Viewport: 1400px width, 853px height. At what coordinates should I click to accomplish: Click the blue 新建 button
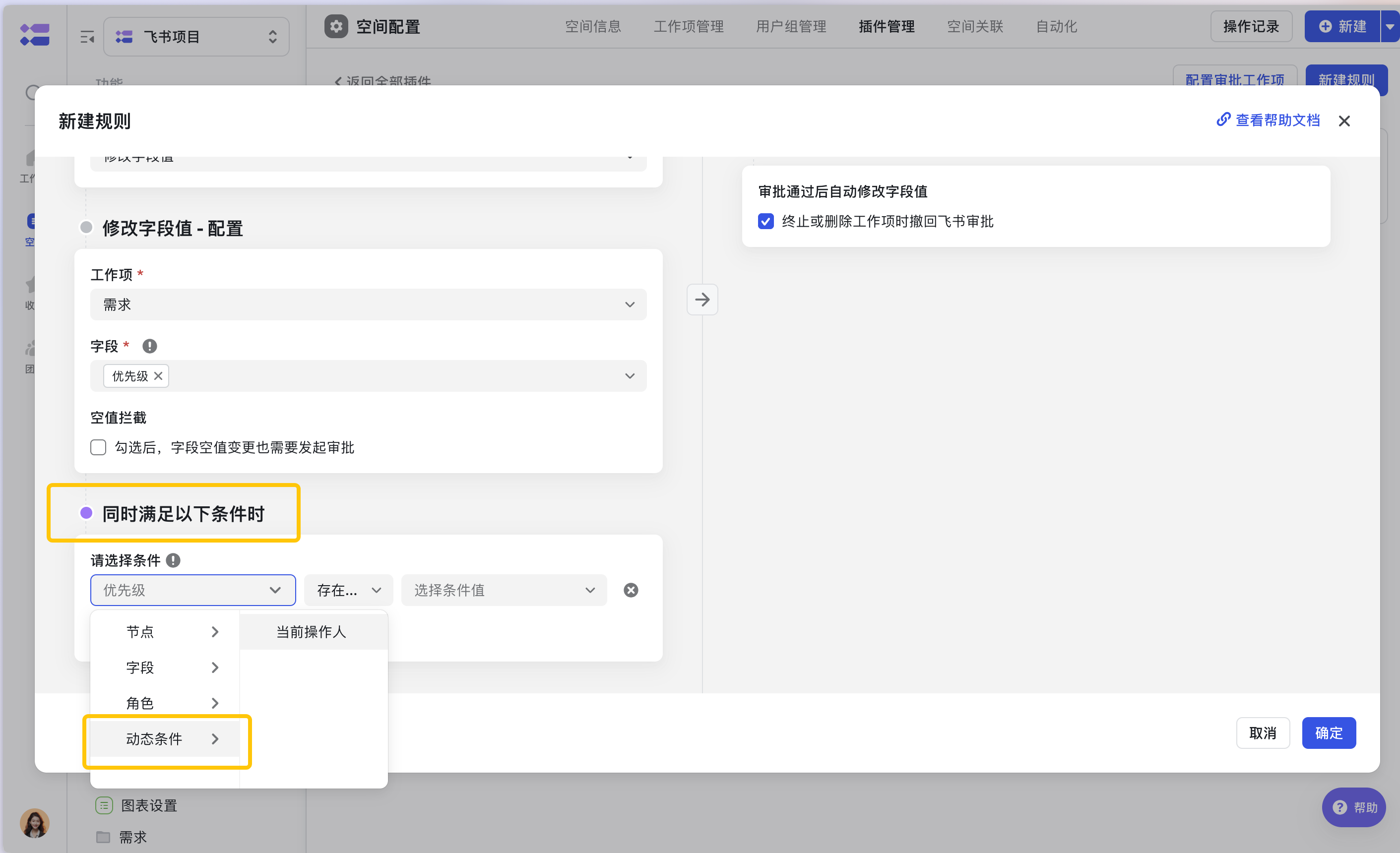click(x=1342, y=27)
